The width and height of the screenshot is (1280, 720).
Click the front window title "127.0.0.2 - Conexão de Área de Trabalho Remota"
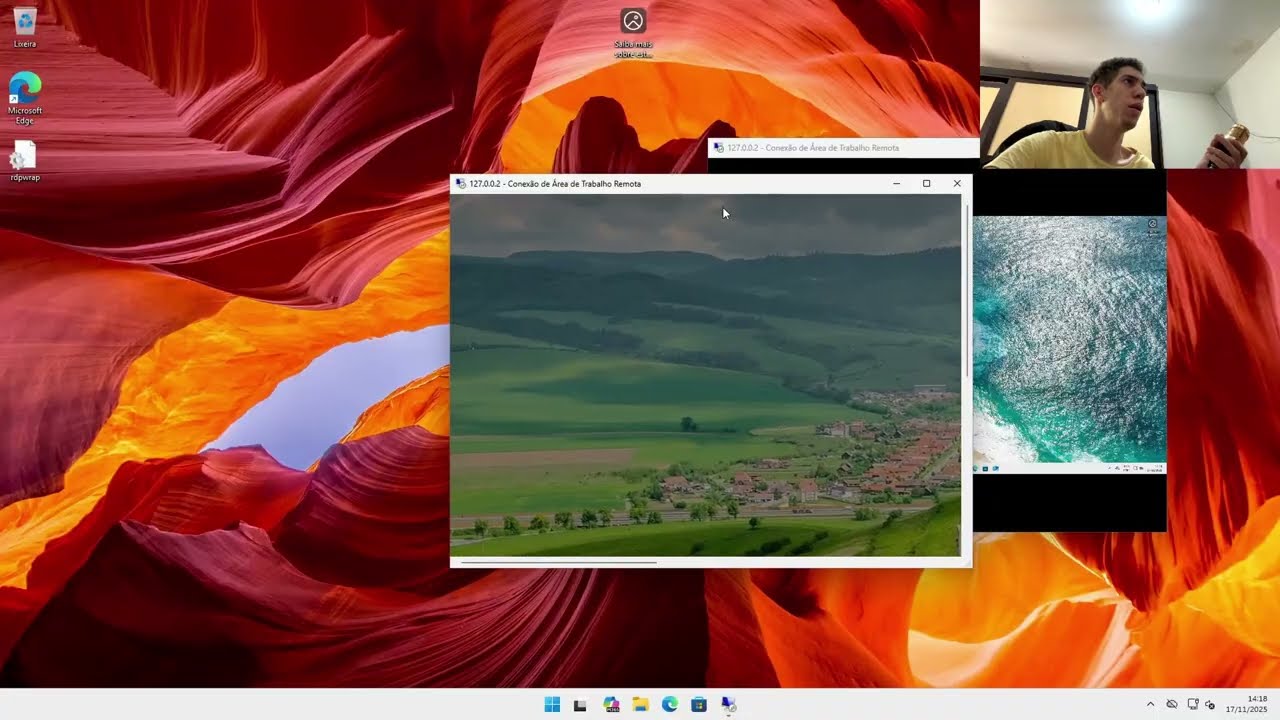click(555, 184)
